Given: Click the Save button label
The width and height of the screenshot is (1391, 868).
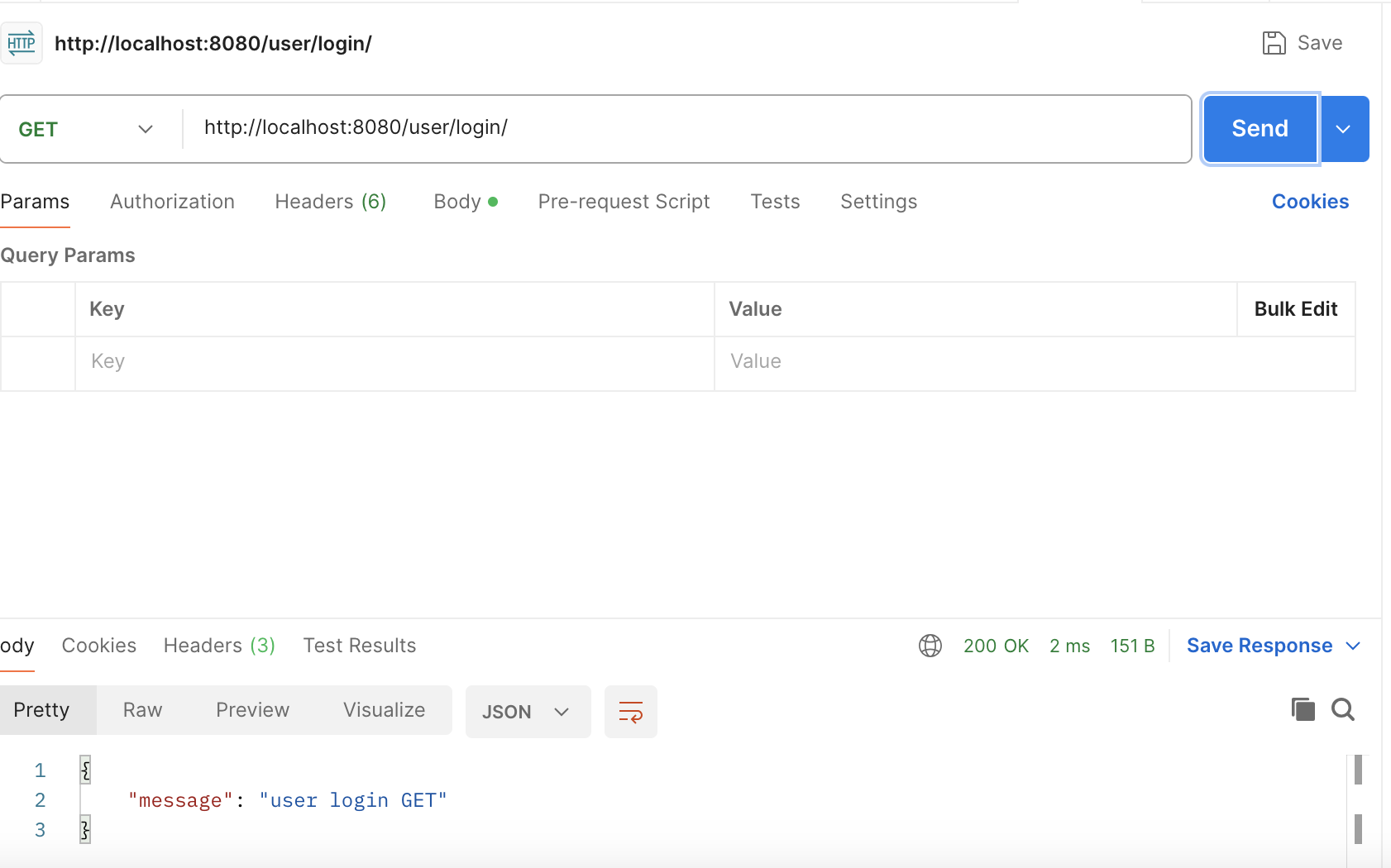Looking at the screenshot, I should point(1319,43).
